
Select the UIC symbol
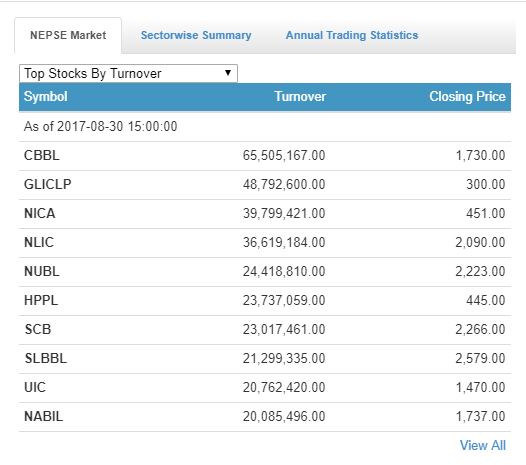pos(35,387)
